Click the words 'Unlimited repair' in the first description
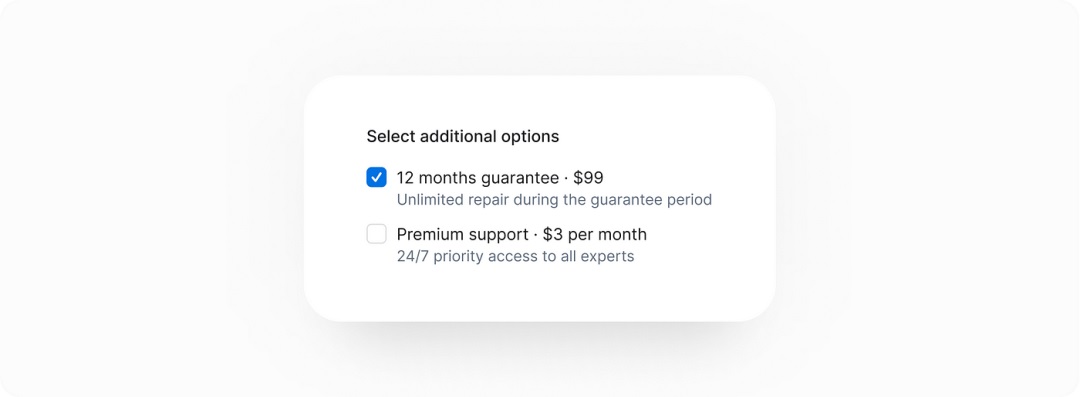This screenshot has width=1080, height=397. pos(453,200)
